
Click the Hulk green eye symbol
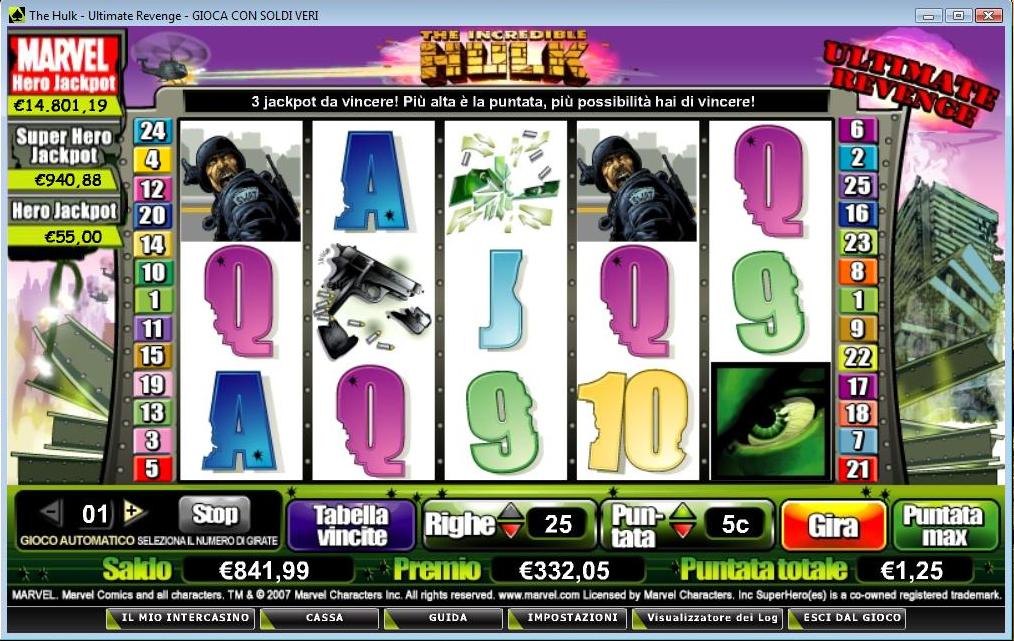pyautogui.click(x=770, y=421)
